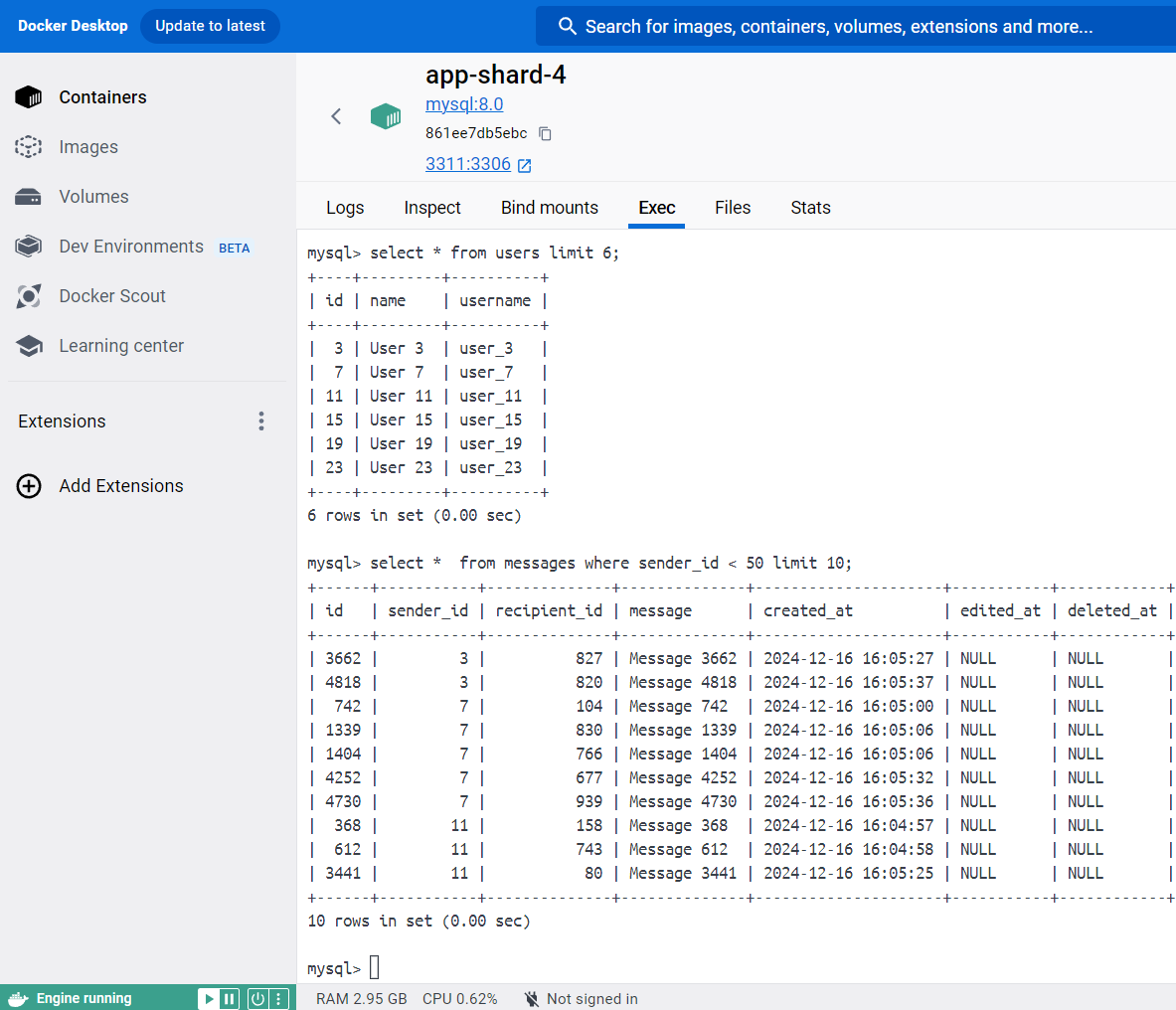Click the Message 3441 cell

pos(683,874)
